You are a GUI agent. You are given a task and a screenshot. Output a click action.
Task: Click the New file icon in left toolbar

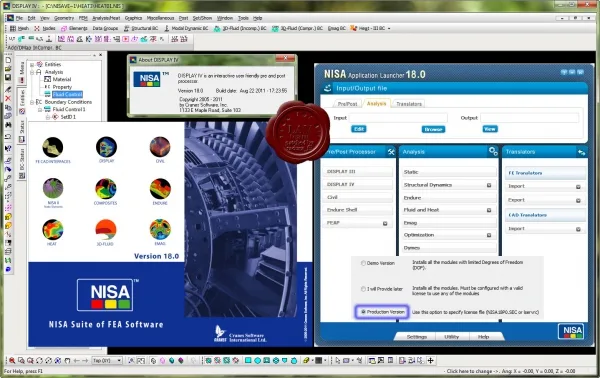8,60
